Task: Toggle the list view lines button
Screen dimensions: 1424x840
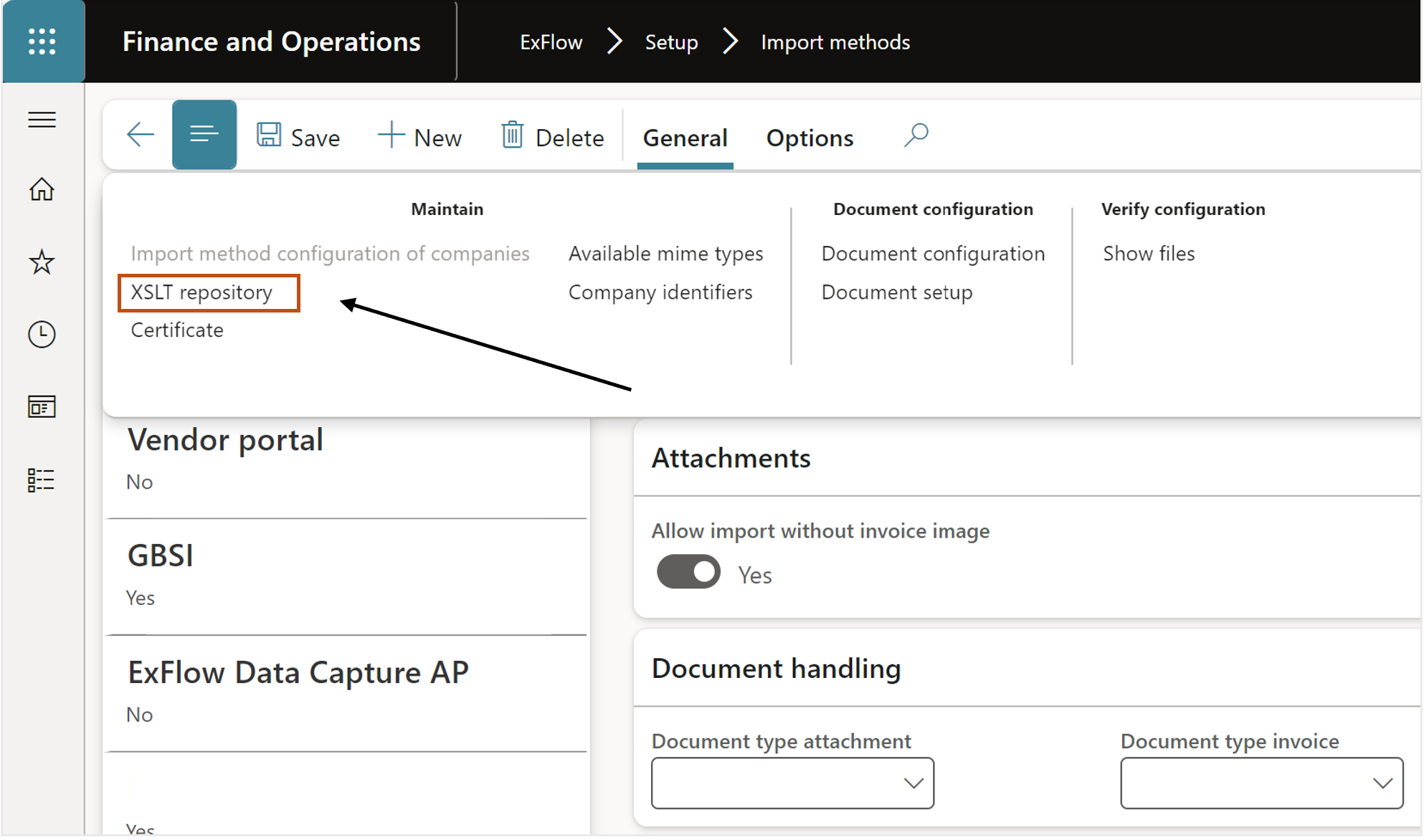Action: point(204,134)
